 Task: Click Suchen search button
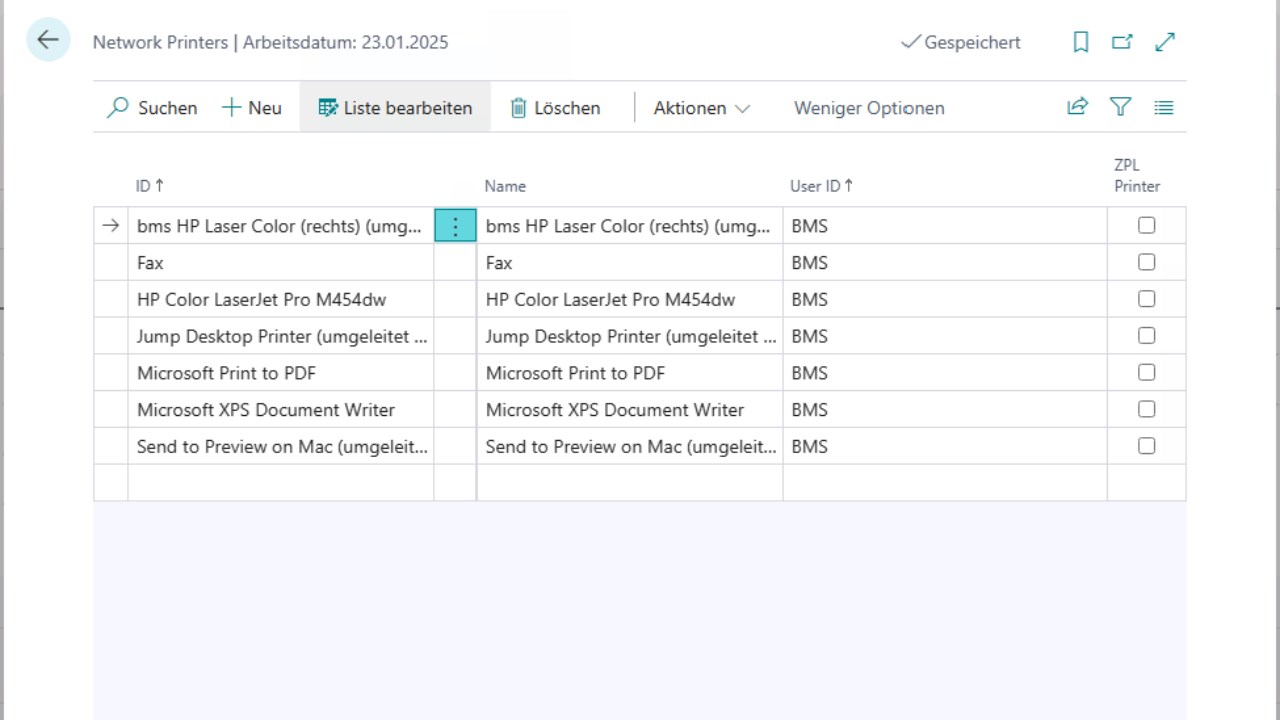point(152,108)
